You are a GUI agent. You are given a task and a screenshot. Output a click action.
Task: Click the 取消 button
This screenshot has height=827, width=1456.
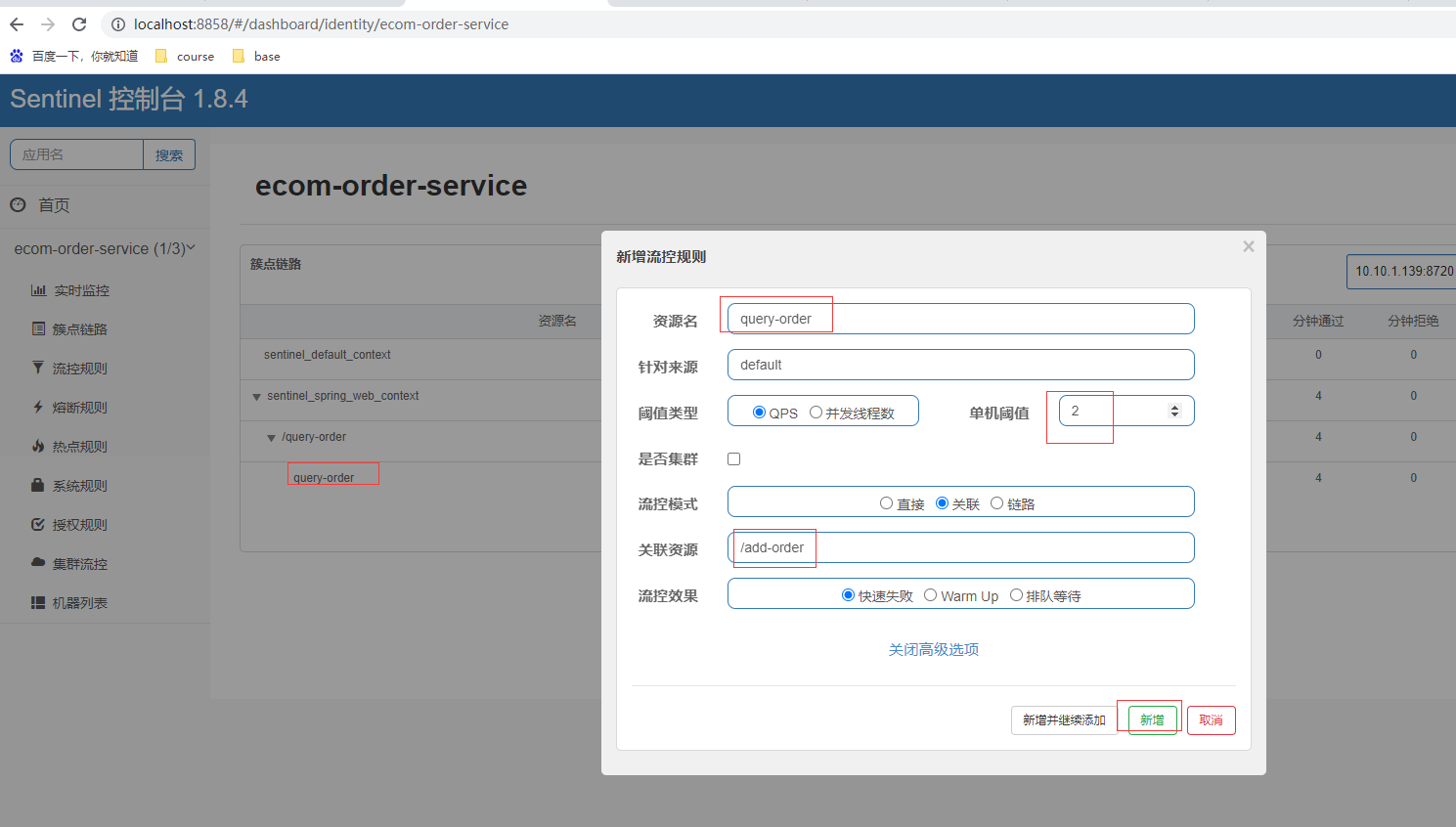(x=1212, y=720)
